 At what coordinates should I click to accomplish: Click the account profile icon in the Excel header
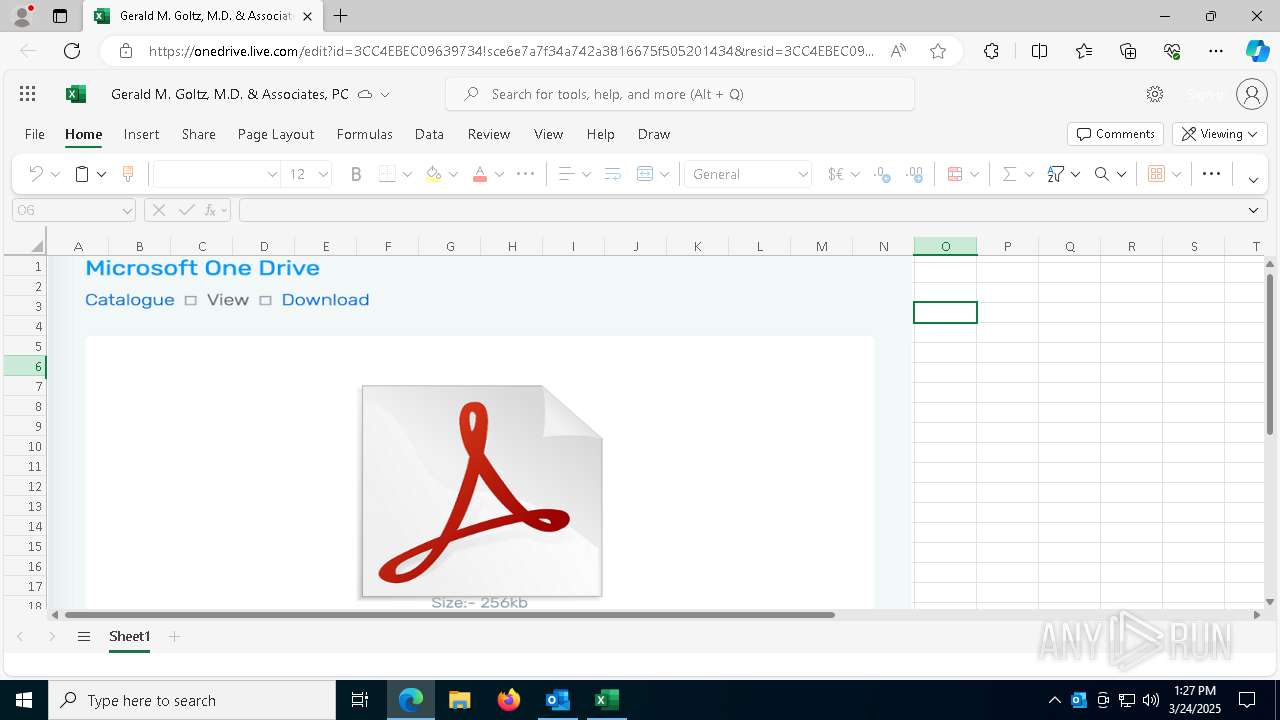pos(1252,94)
